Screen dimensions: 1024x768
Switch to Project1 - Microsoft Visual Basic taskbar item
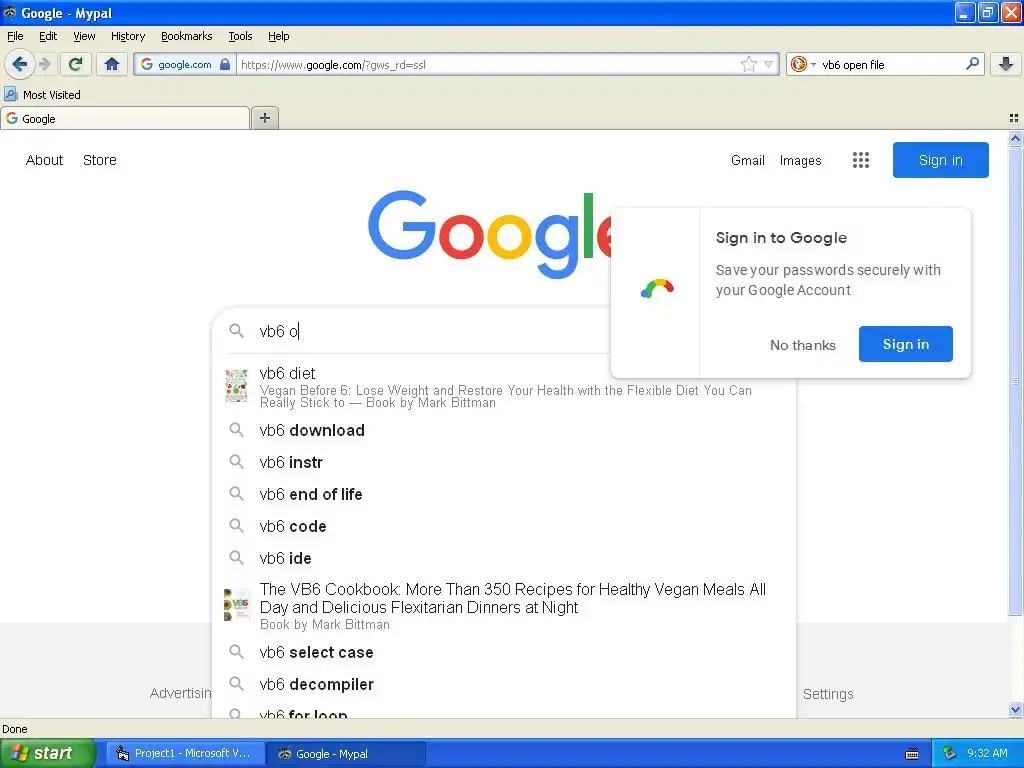[186, 754]
